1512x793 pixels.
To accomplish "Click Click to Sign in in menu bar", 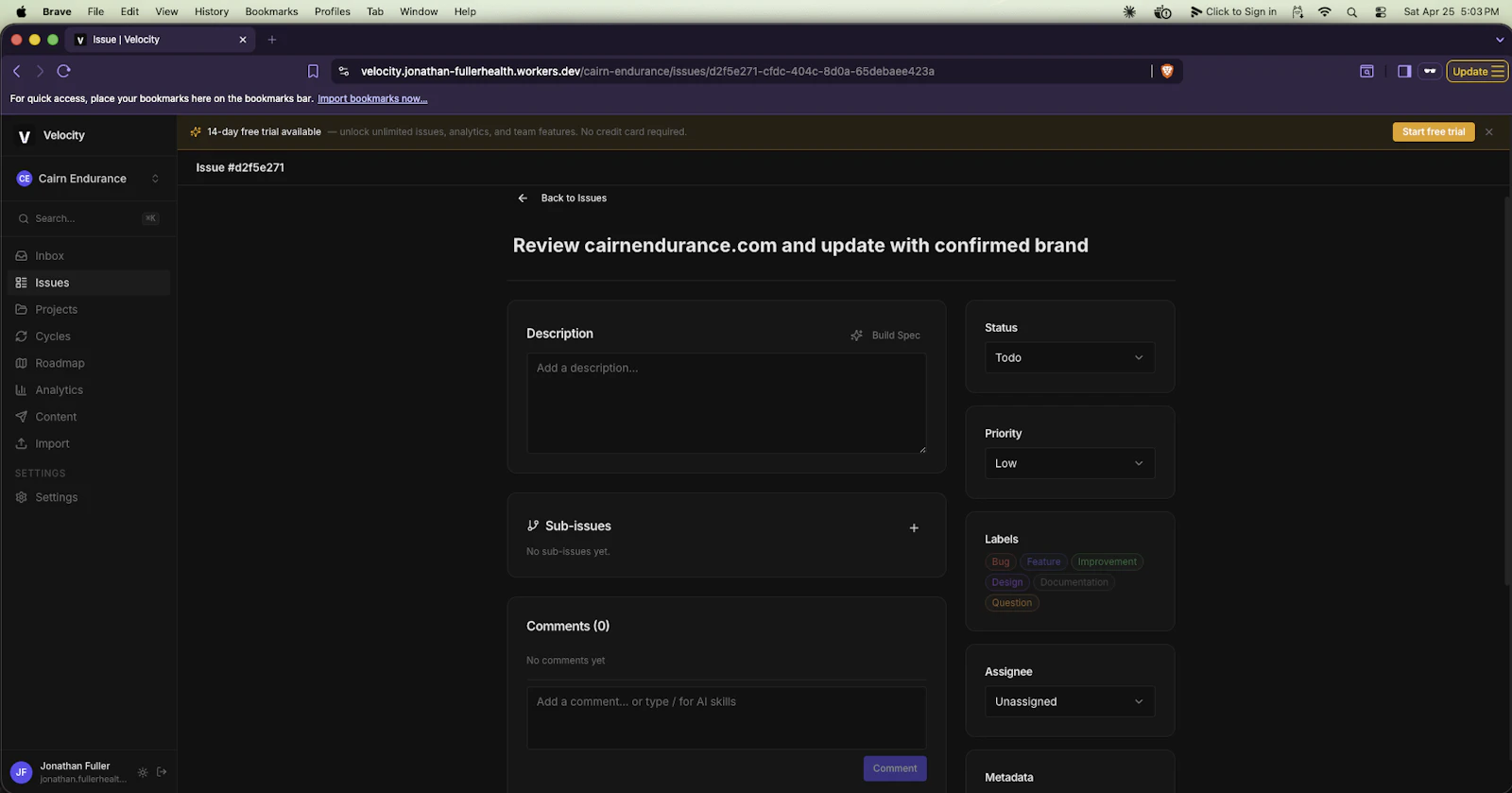I will [x=1233, y=11].
